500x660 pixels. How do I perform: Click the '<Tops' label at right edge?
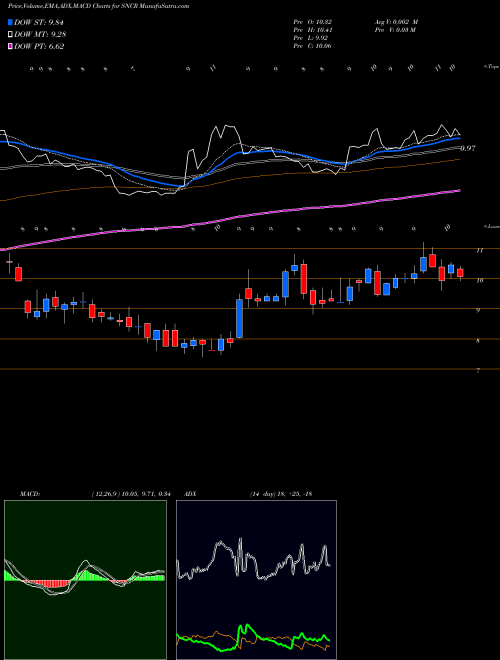pos(491,67)
